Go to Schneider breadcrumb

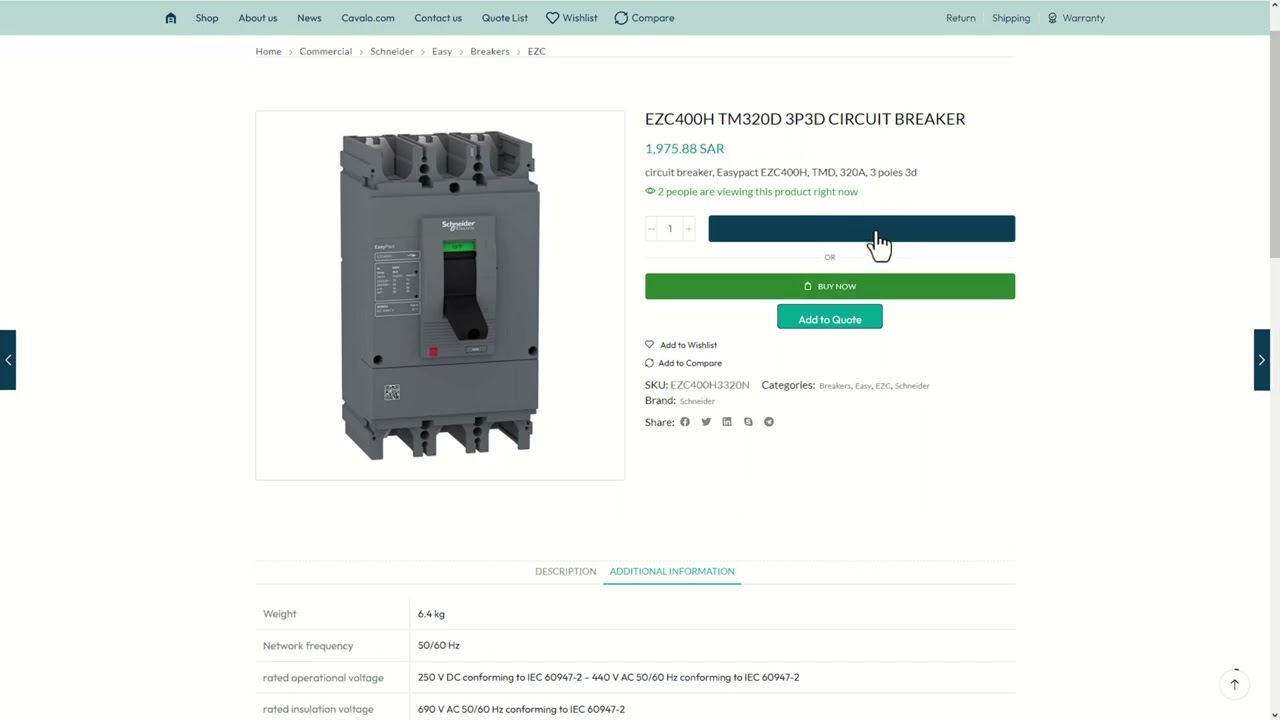point(392,51)
